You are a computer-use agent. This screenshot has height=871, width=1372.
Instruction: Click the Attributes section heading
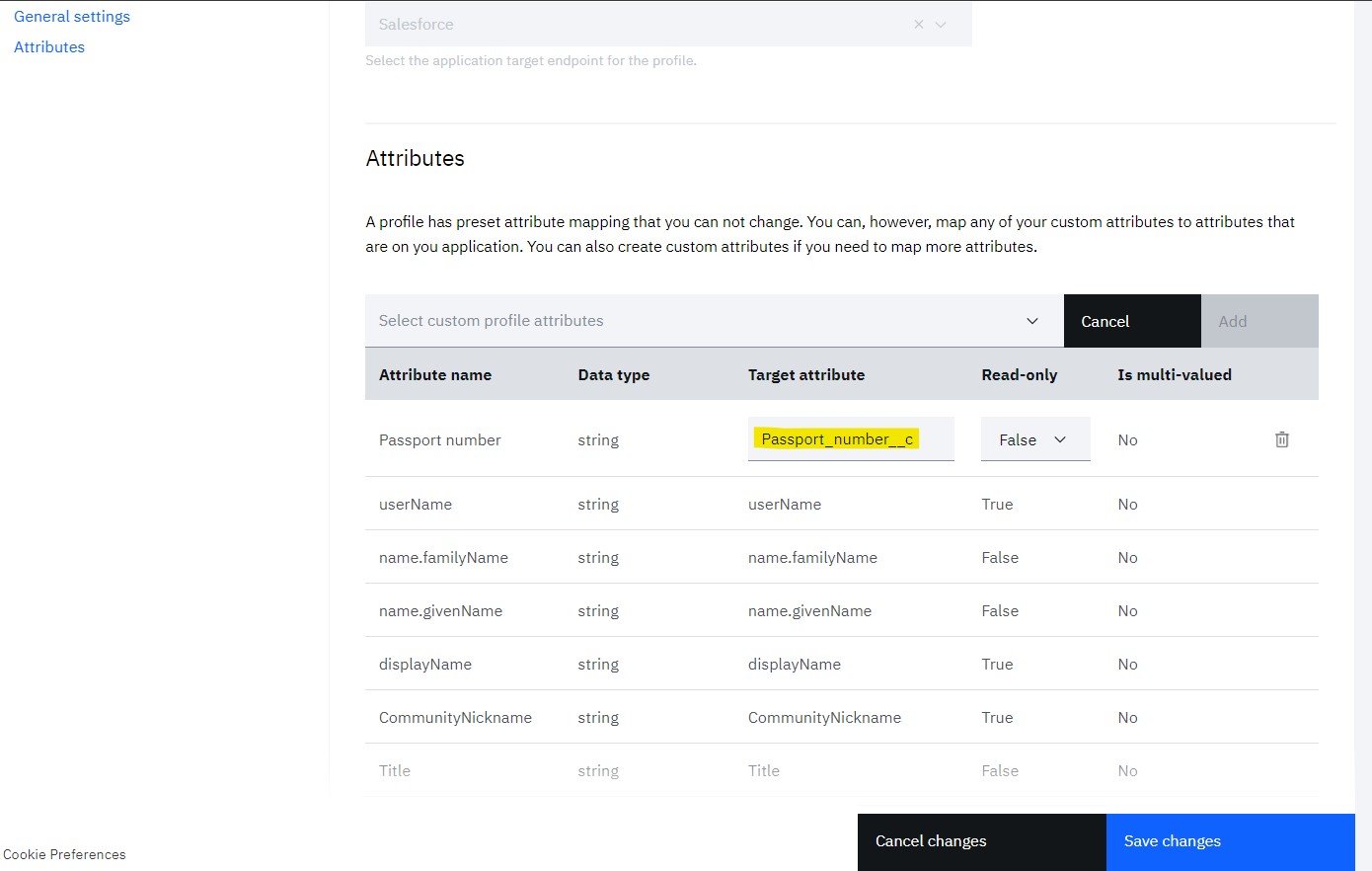click(x=415, y=159)
